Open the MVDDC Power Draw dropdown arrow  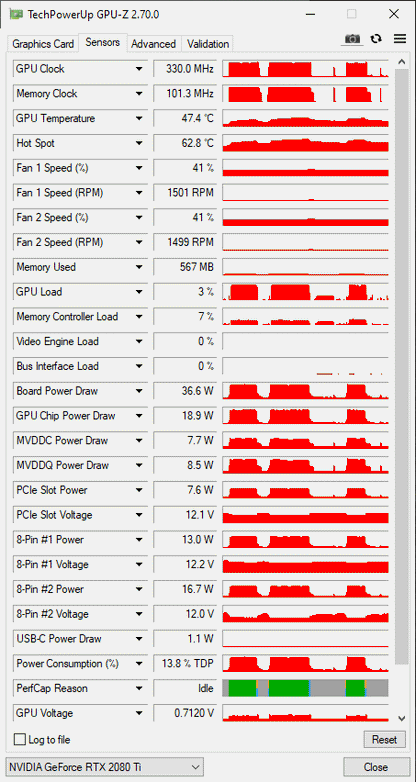pos(139,440)
